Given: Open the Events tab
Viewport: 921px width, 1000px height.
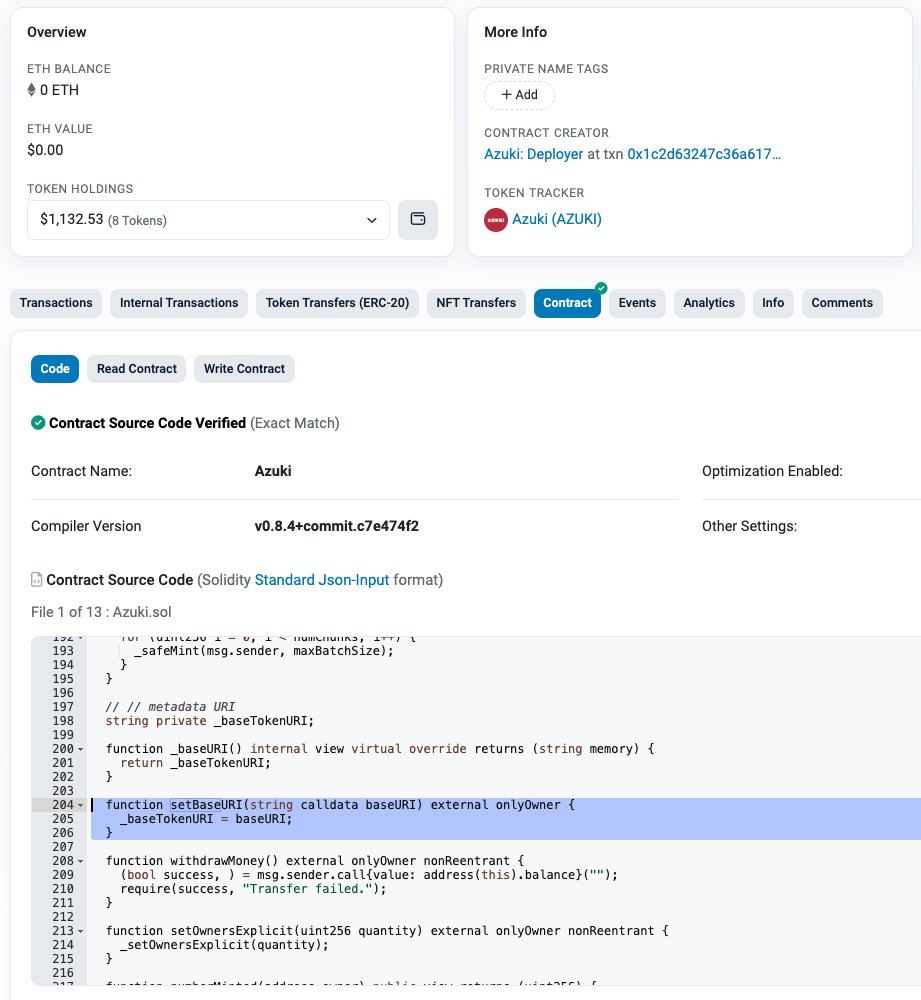Looking at the screenshot, I should click(637, 303).
